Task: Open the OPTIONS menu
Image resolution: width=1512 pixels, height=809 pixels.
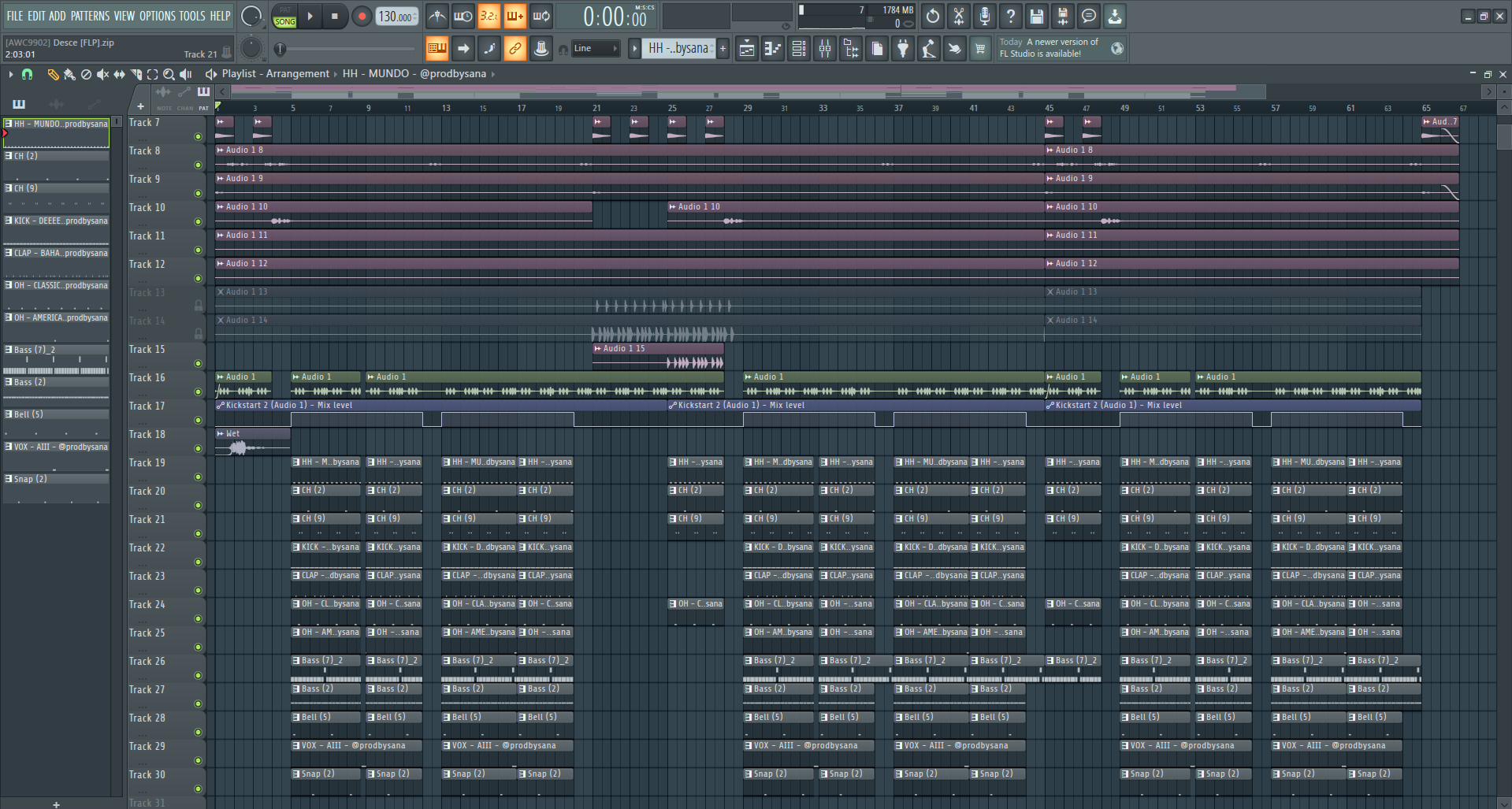Action: click(x=158, y=16)
